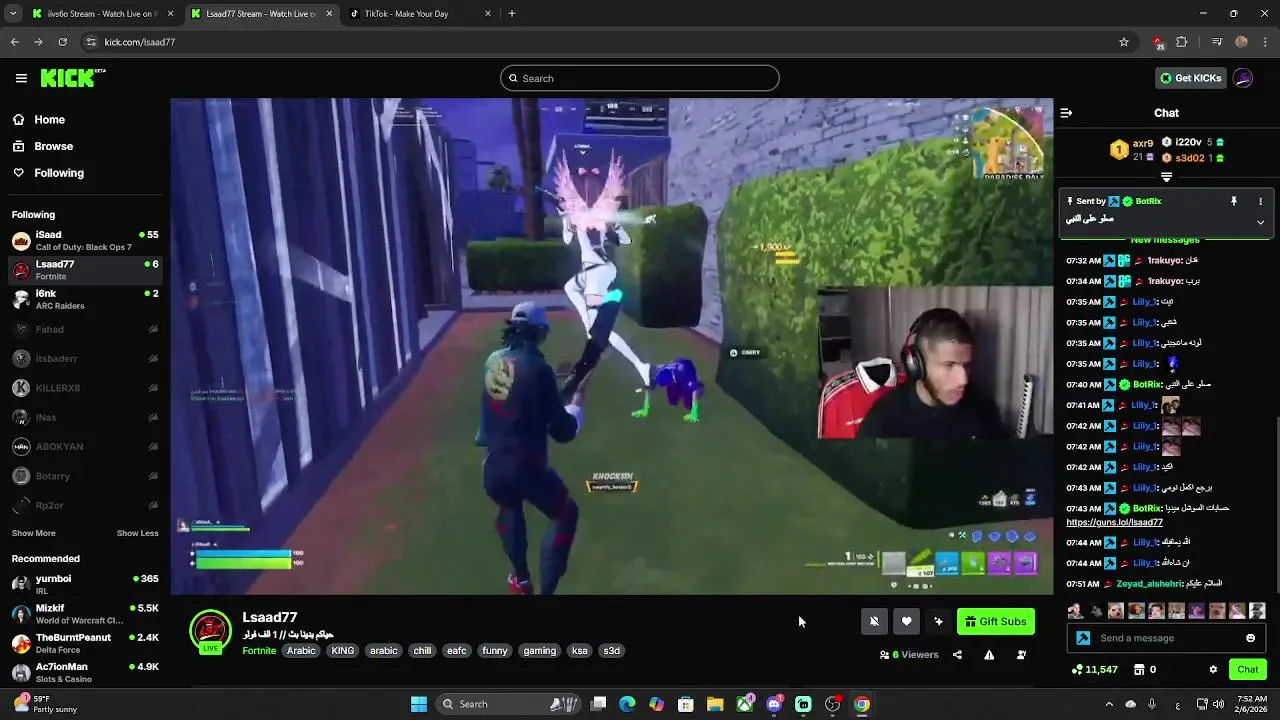Open pinned message three-dot options
This screenshot has width=1280, height=720.
click(1260, 201)
